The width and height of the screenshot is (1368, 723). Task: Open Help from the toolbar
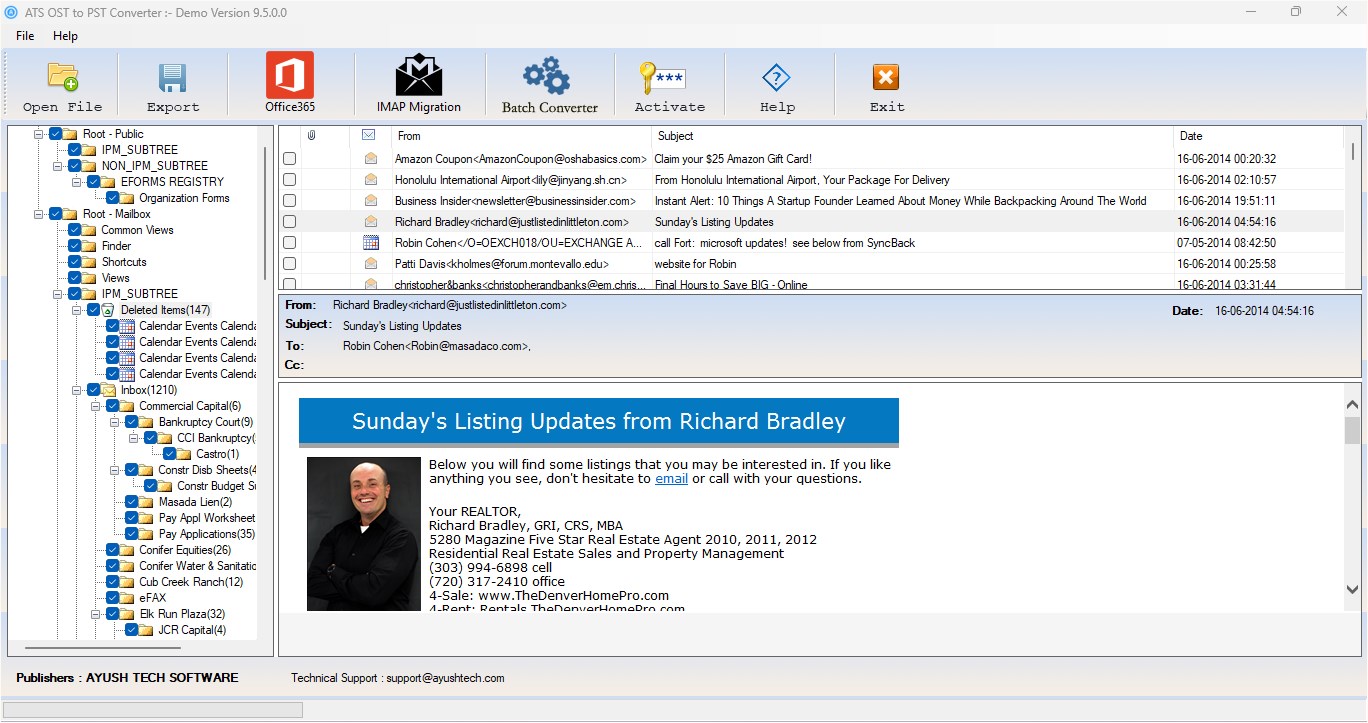pyautogui.click(x=776, y=78)
